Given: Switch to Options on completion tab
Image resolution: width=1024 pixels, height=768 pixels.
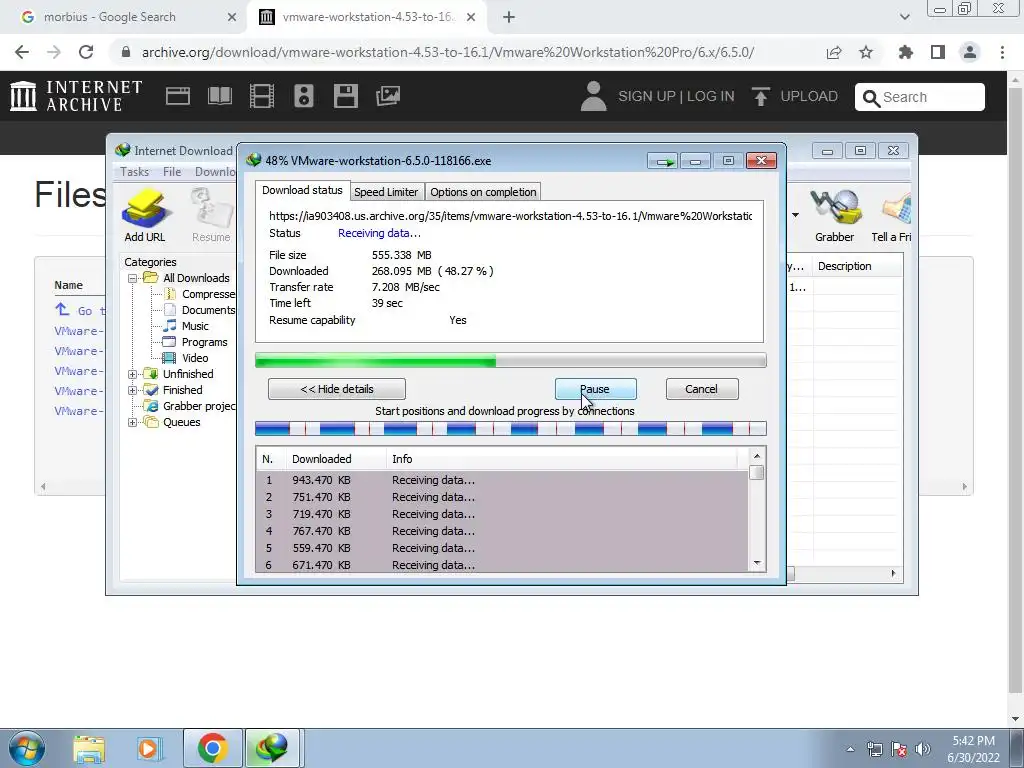Looking at the screenshot, I should 483,192.
